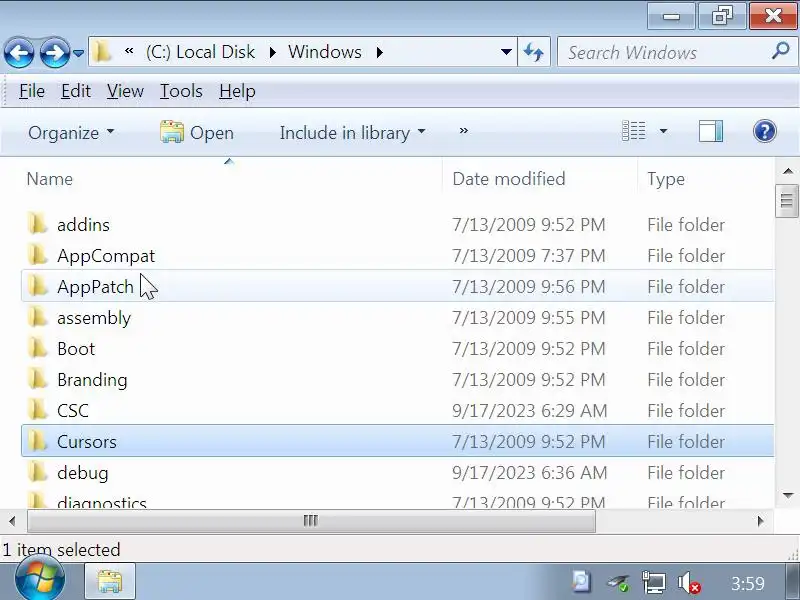Open the Organize dropdown
The width and height of the screenshot is (800, 600).
pyautogui.click(x=71, y=133)
